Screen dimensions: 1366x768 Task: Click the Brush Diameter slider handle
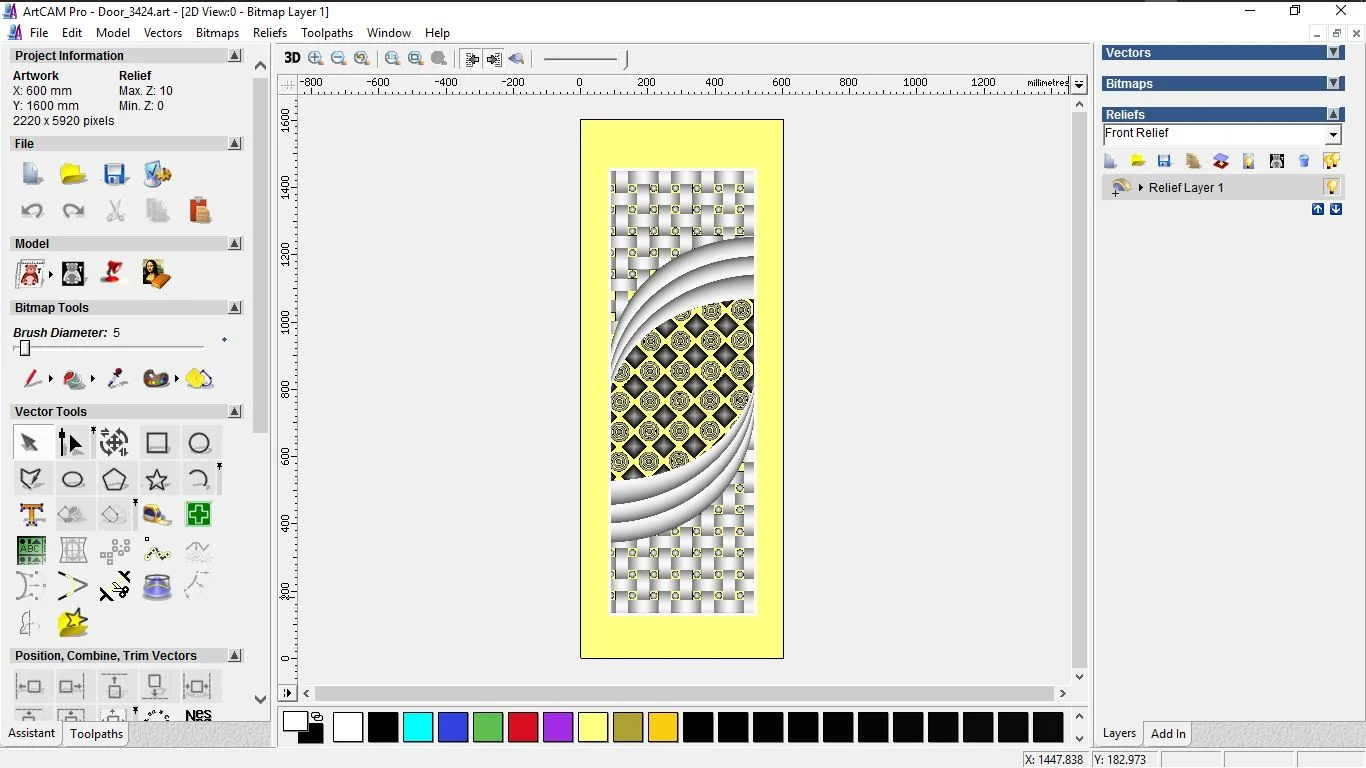tap(25, 348)
